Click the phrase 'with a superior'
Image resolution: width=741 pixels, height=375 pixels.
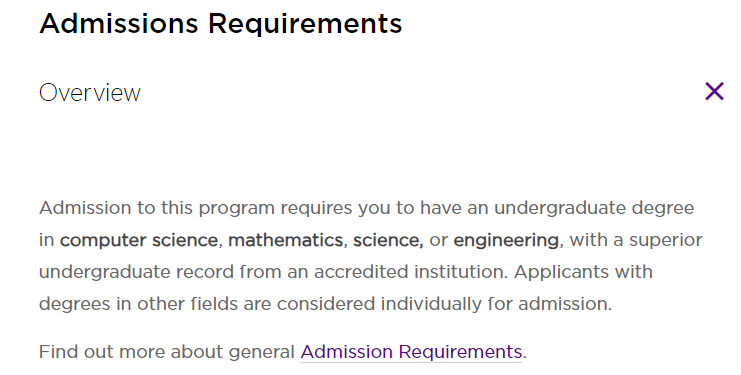coord(636,240)
